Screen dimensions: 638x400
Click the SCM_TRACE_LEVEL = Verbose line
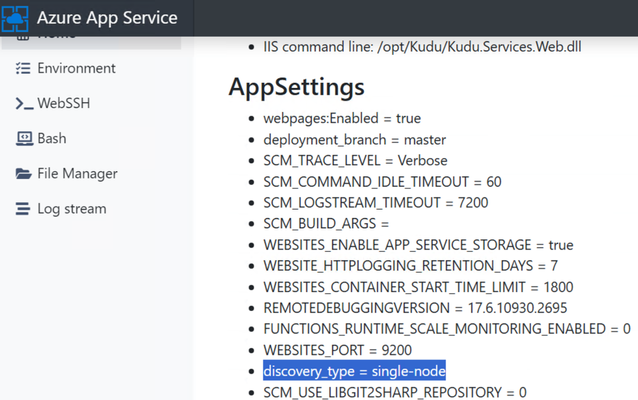click(355, 161)
